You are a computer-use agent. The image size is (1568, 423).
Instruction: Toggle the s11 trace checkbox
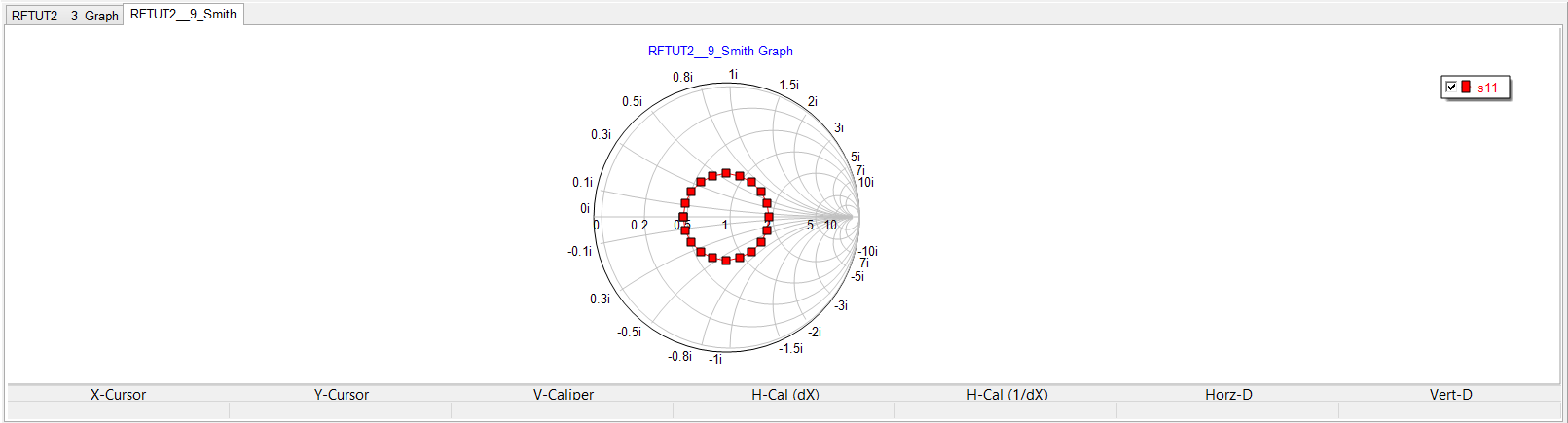tap(1451, 87)
